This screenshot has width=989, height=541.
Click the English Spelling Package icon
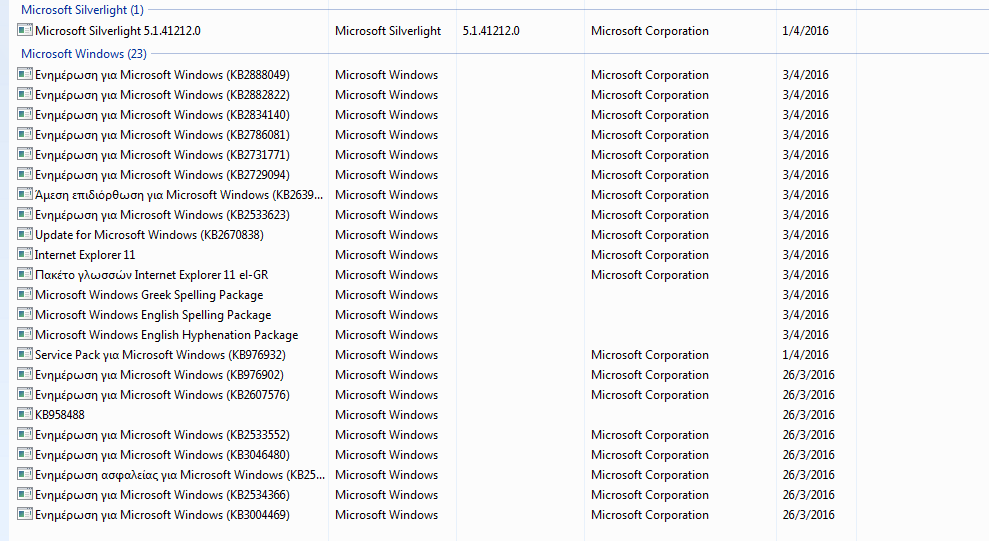(x=25, y=314)
